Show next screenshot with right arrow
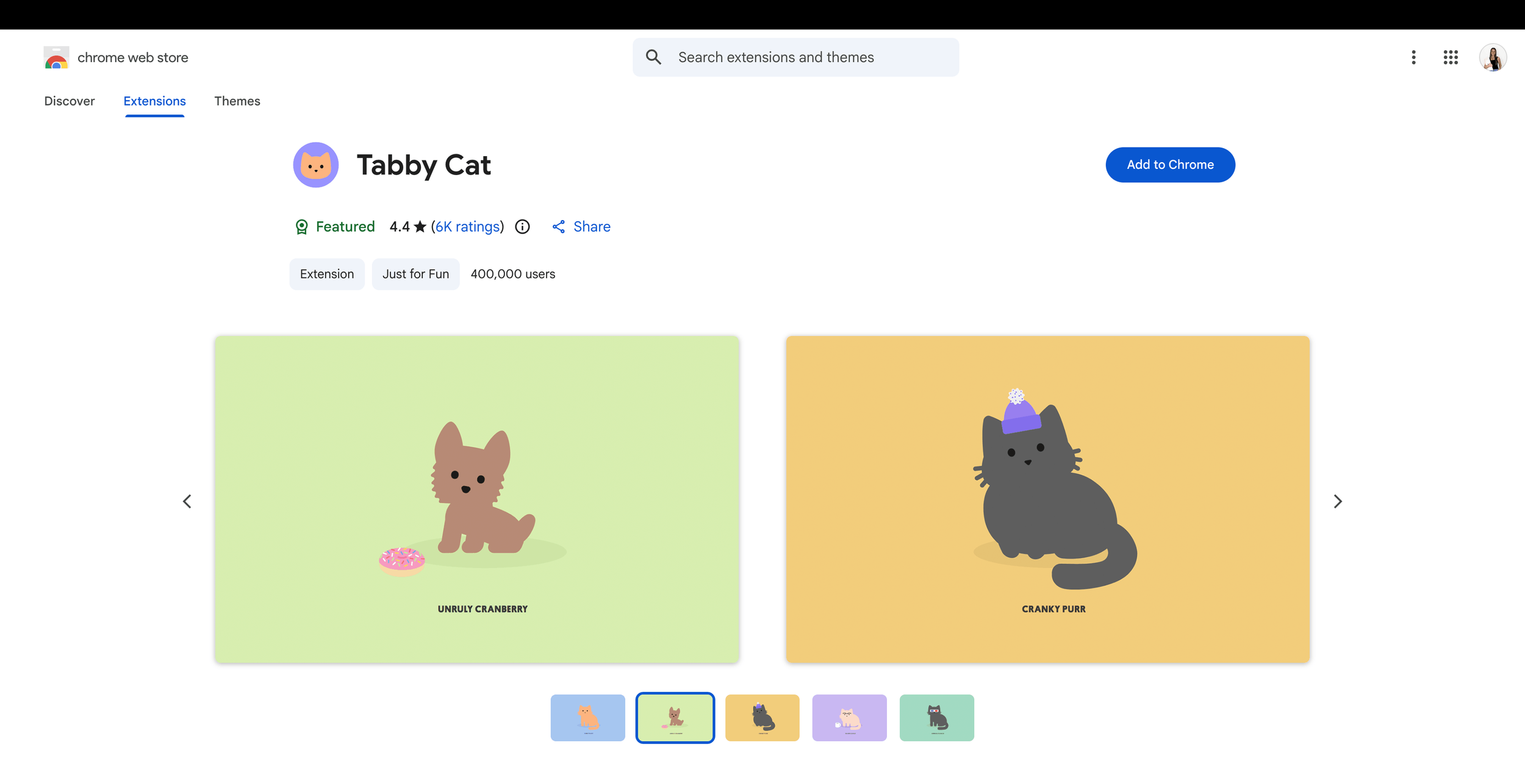The image size is (1525, 784). [1337, 501]
